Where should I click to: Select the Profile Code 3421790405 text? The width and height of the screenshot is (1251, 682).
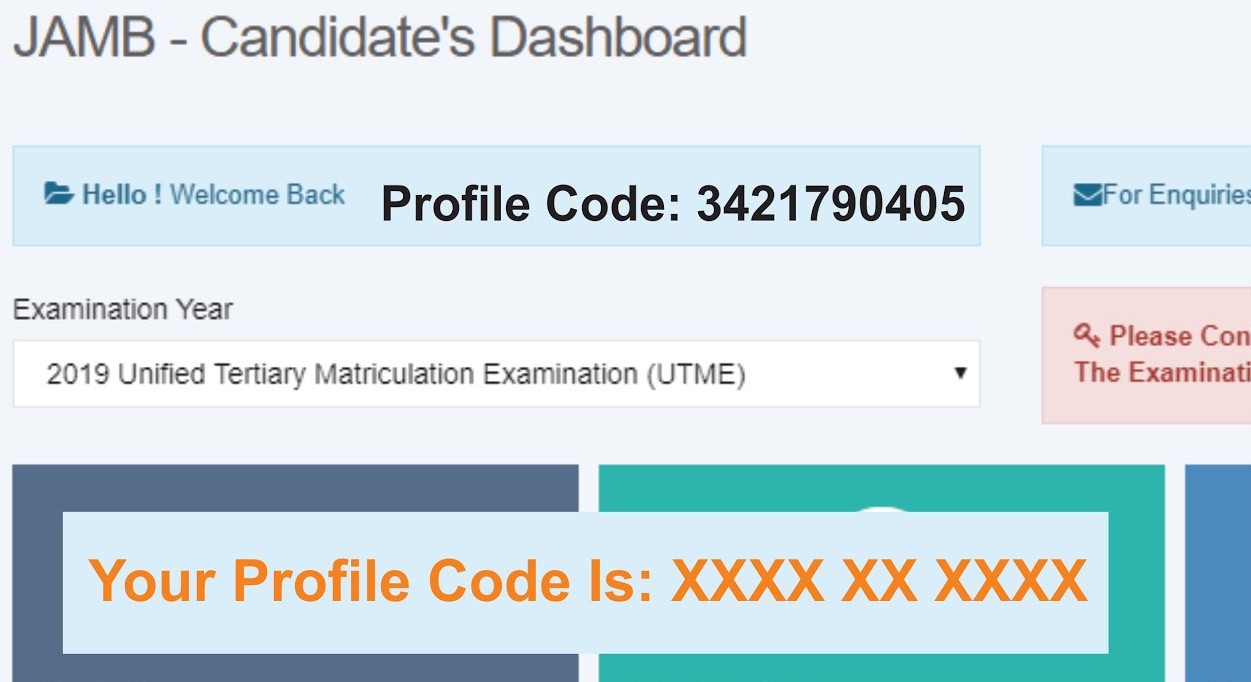(x=672, y=203)
